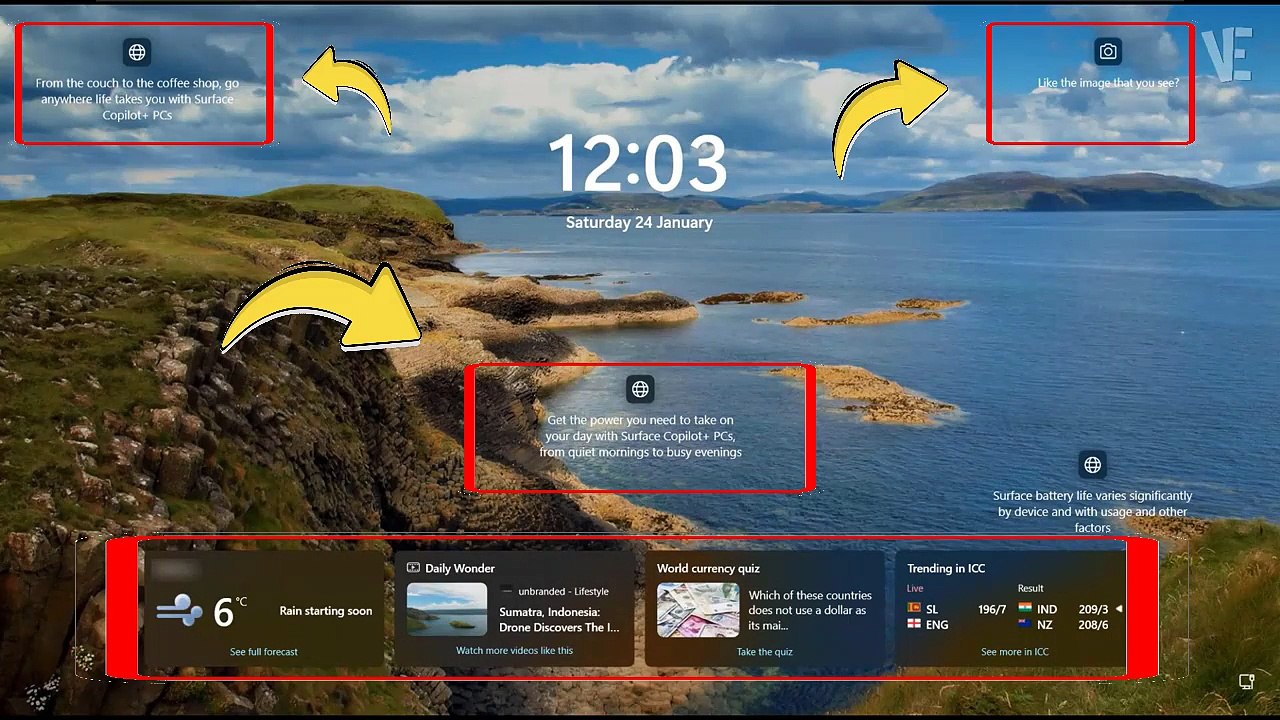Image resolution: width=1280 pixels, height=720 pixels.
Task: Click the SL score 196/7
Action: pos(992,609)
